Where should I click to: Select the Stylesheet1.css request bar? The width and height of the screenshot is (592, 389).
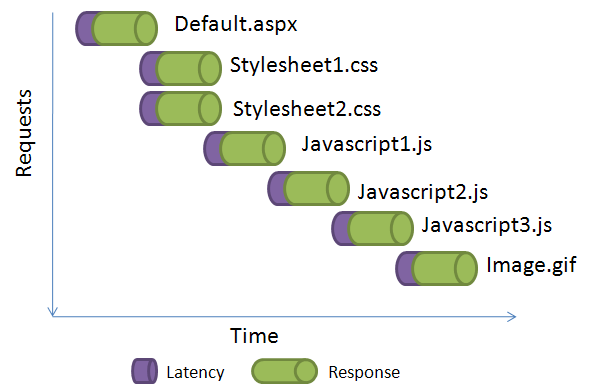[180, 68]
